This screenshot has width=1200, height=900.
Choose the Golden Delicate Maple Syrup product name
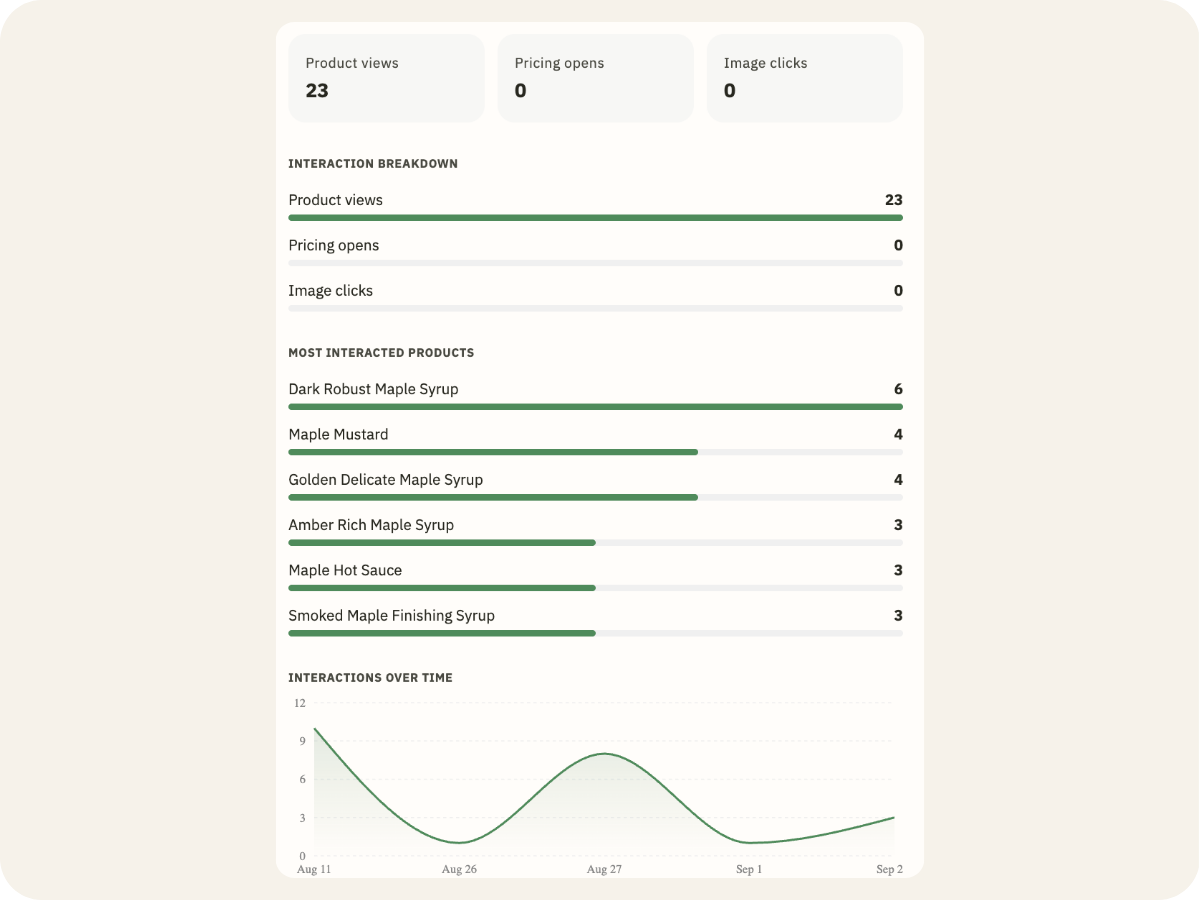tap(386, 480)
